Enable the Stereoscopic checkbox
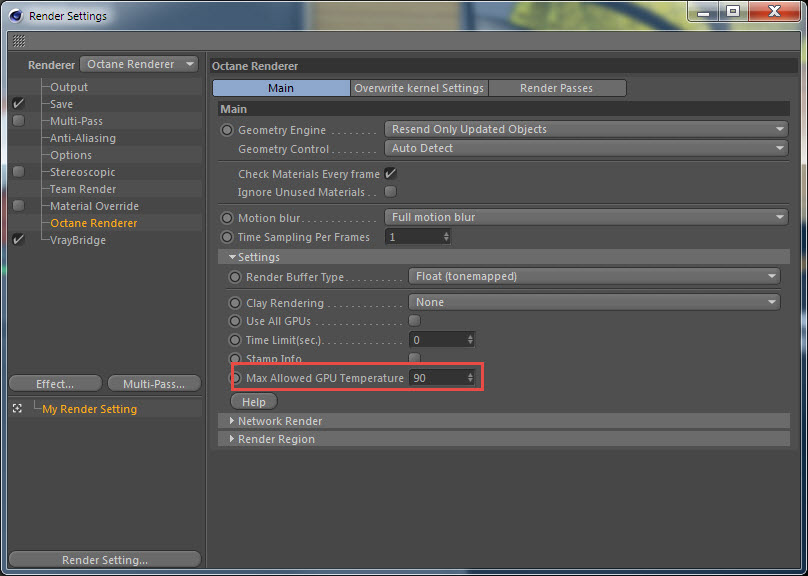Viewport: 808px width, 576px height. coord(19,172)
